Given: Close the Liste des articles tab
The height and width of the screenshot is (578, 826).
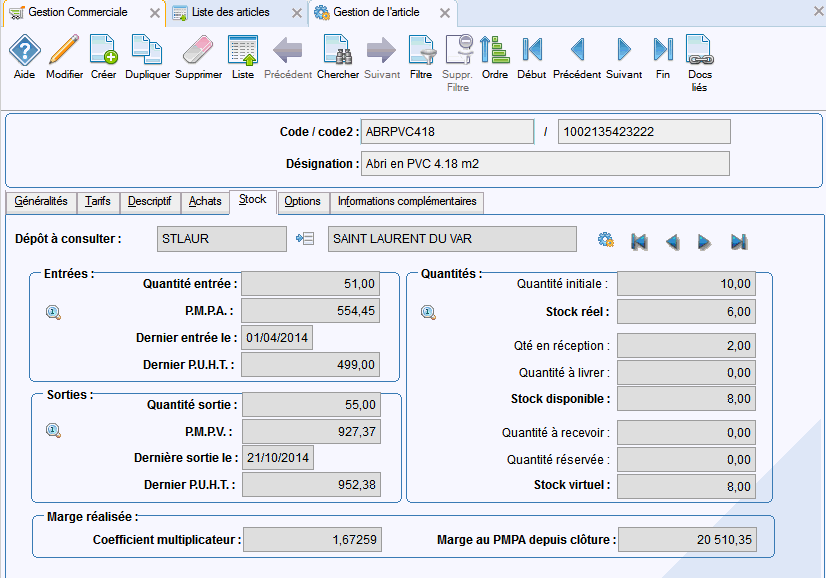Looking at the screenshot, I should coord(297,13).
